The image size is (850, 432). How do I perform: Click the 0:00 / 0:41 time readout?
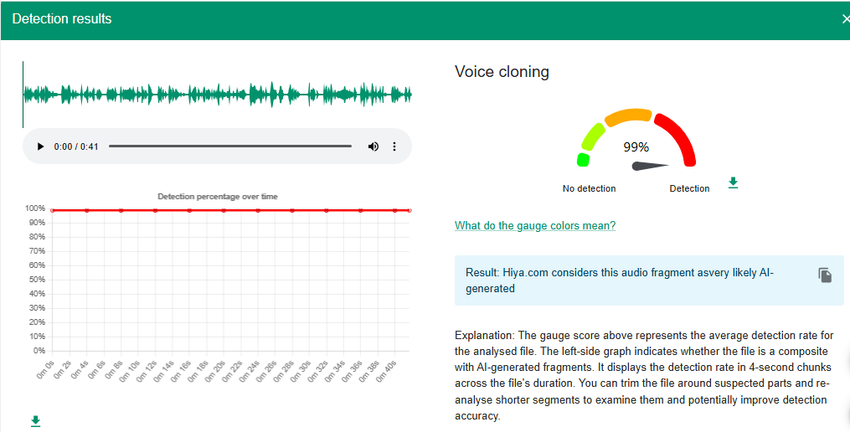[x=76, y=146]
